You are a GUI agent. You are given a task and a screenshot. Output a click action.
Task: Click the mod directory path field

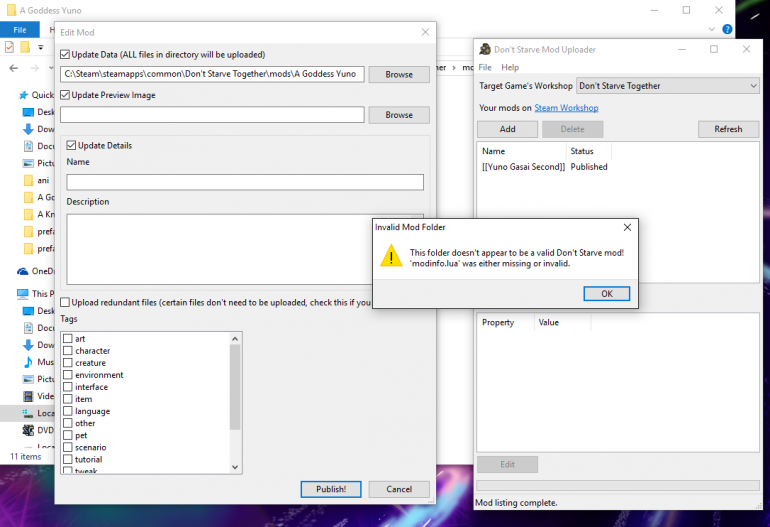point(212,74)
